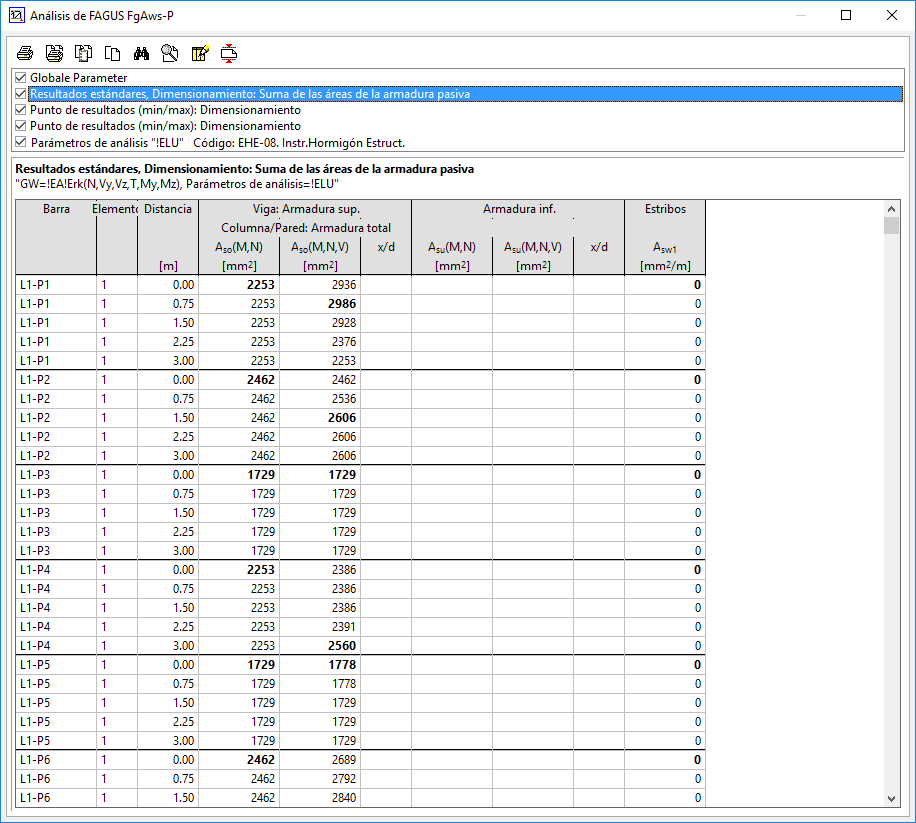Click the scrollbar down arrow of the results table

(x=891, y=797)
